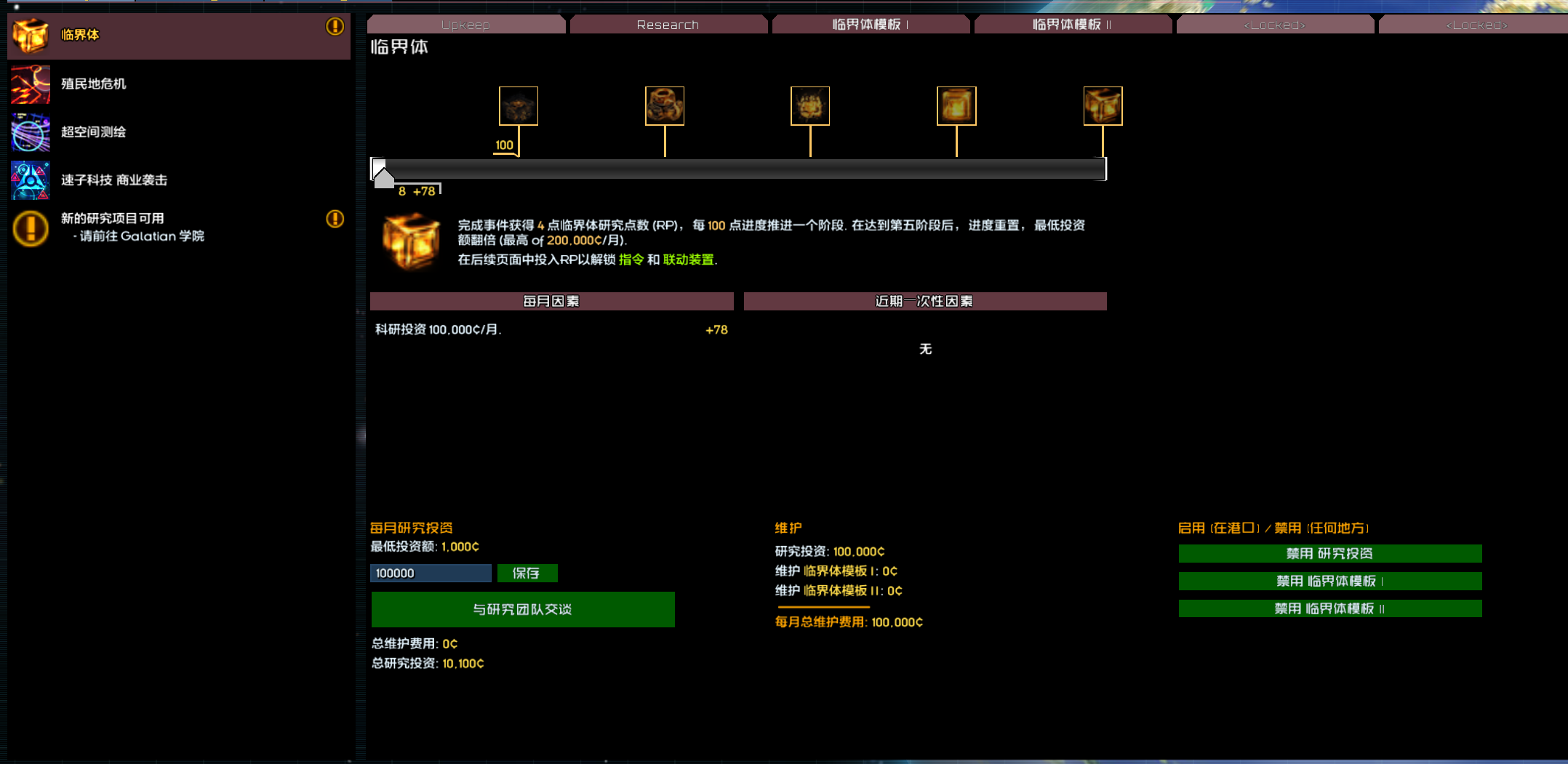Screen dimensions: 1568x764
Task: Disable 临界体模板 I
Action: 1329,581
